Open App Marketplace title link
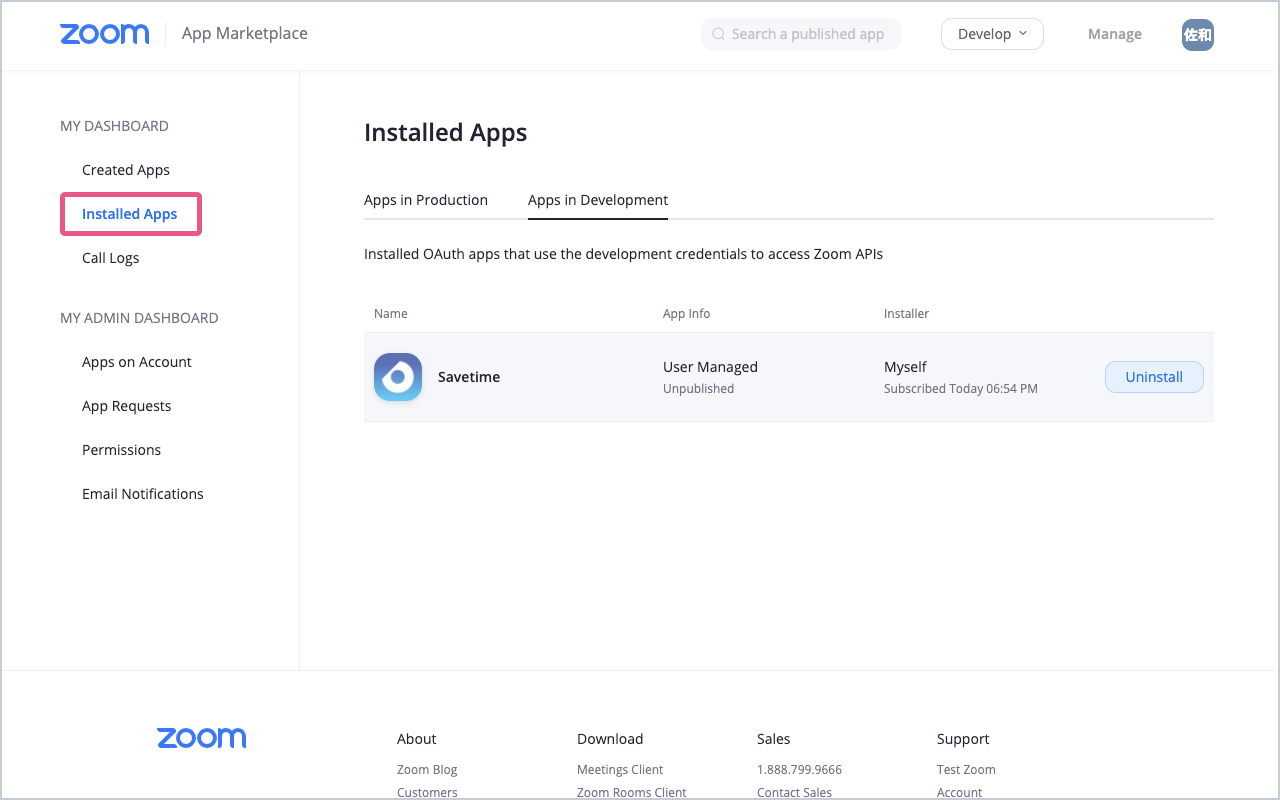This screenshot has height=800, width=1280. point(245,34)
